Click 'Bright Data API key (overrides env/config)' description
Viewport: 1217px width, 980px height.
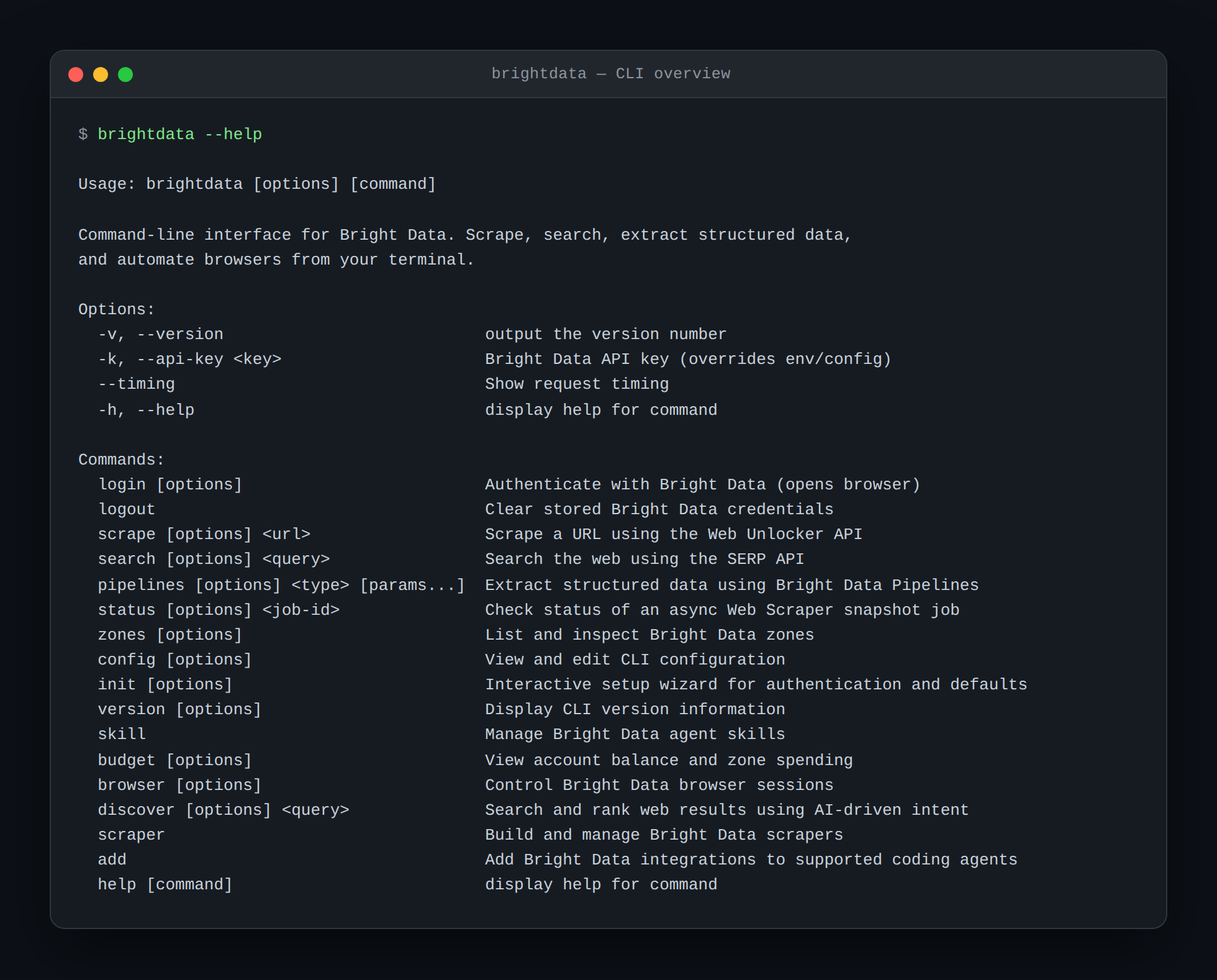pos(688,359)
